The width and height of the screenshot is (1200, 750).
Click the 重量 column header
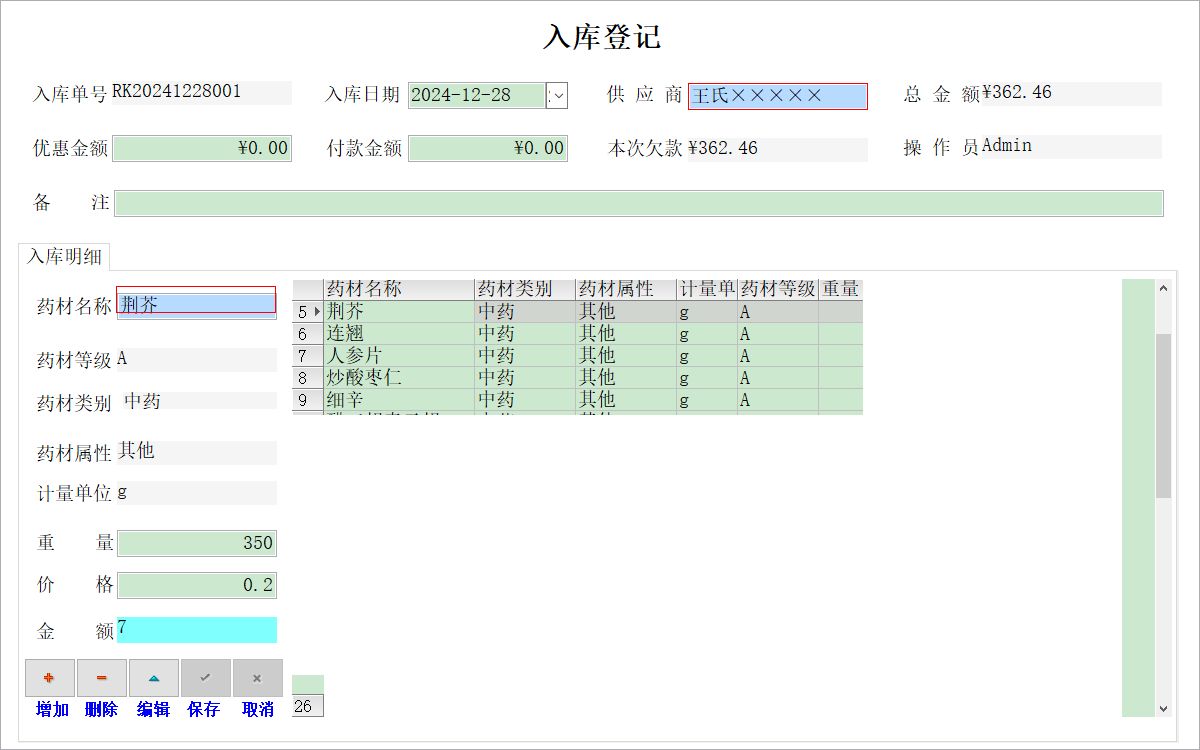click(841, 289)
